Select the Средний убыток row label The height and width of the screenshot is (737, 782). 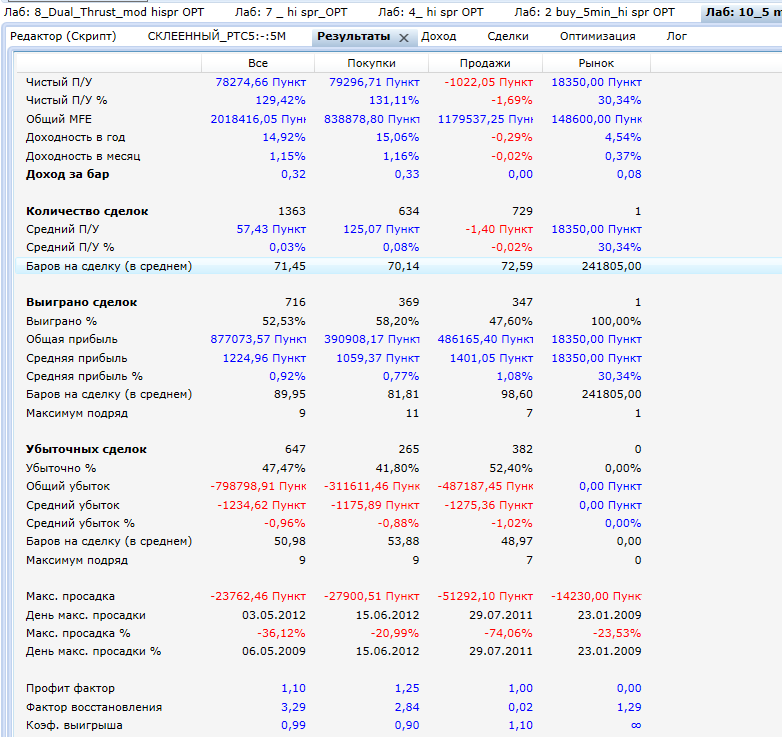coord(72,505)
